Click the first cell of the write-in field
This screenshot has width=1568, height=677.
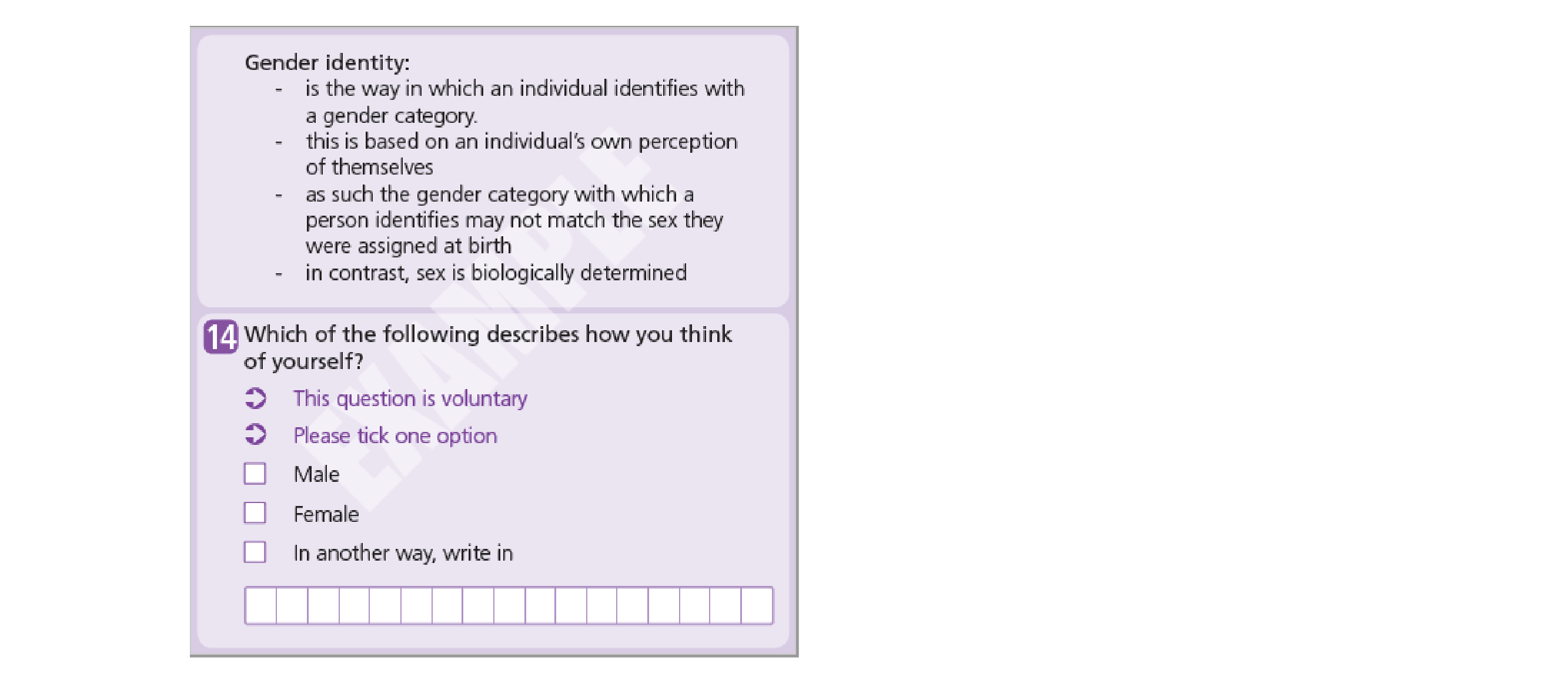(260, 605)
